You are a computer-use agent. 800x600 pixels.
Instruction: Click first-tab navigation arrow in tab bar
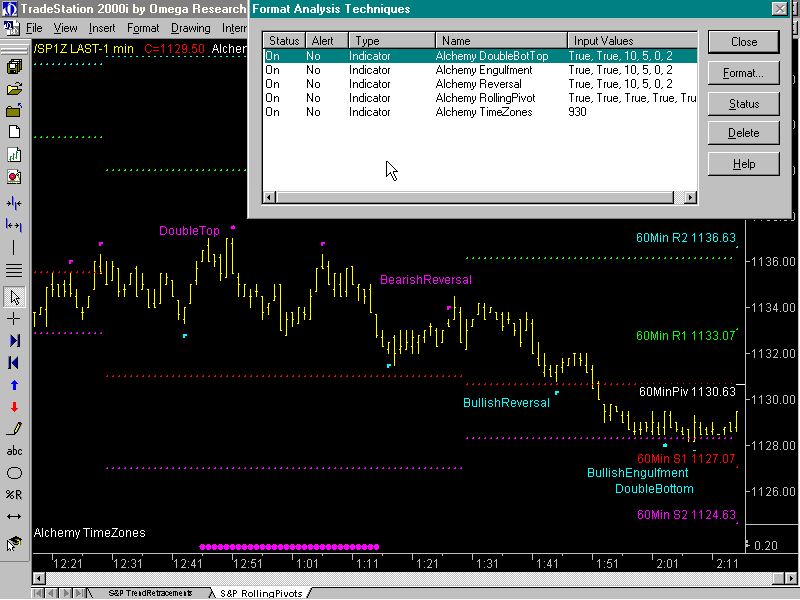[38, 593]
